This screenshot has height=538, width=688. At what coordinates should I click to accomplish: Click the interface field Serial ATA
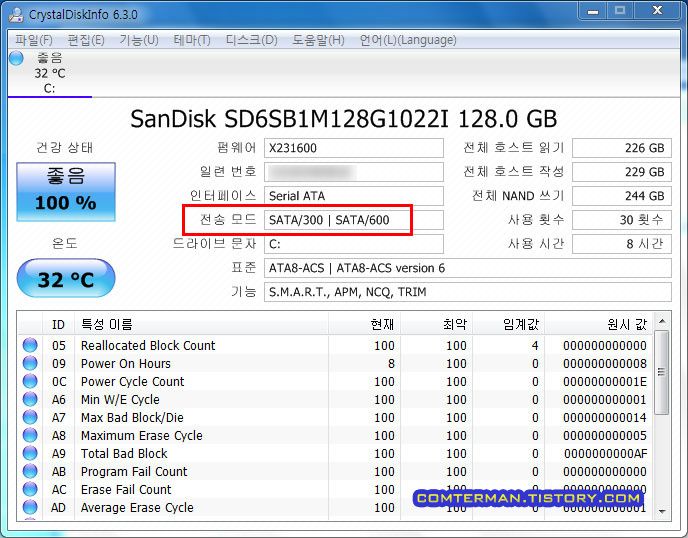[354, 196]
